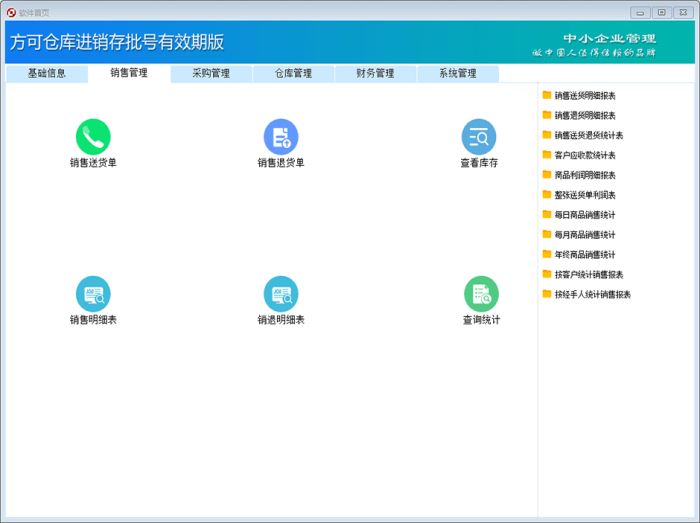The image size is (700, 523).
Task: Open the 销退明细表 icon
Action: coord(281,294)
